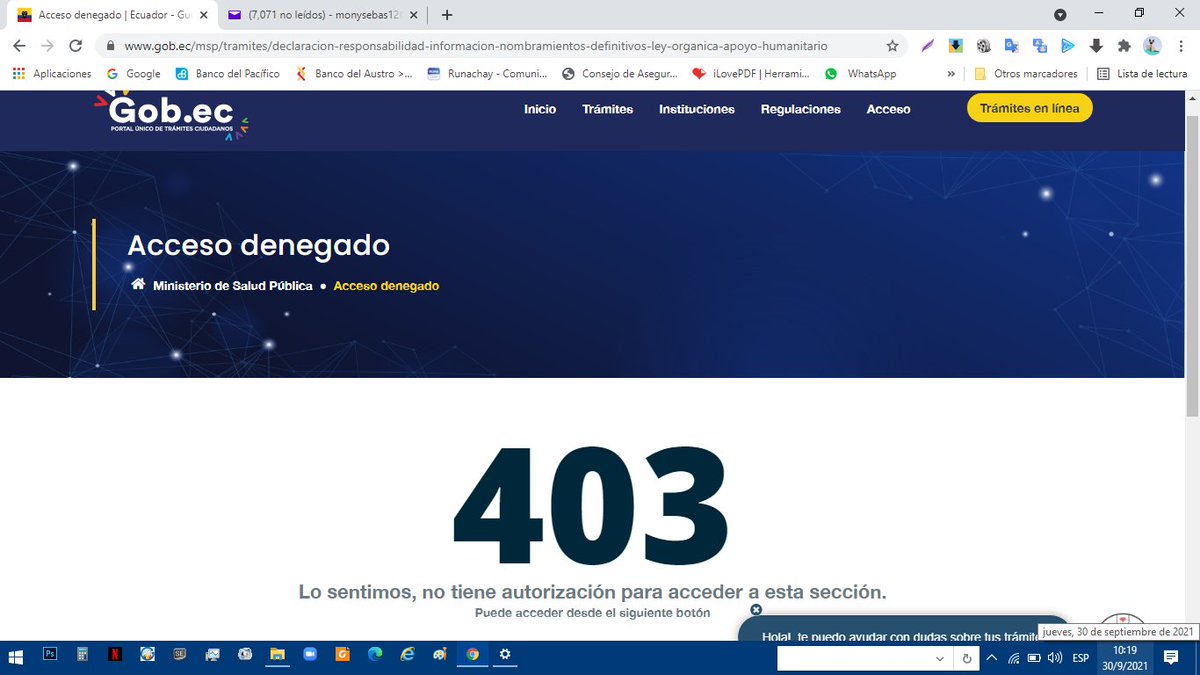
Task: Click the Chrome taskbar icon
Action: tap(472, 655)
